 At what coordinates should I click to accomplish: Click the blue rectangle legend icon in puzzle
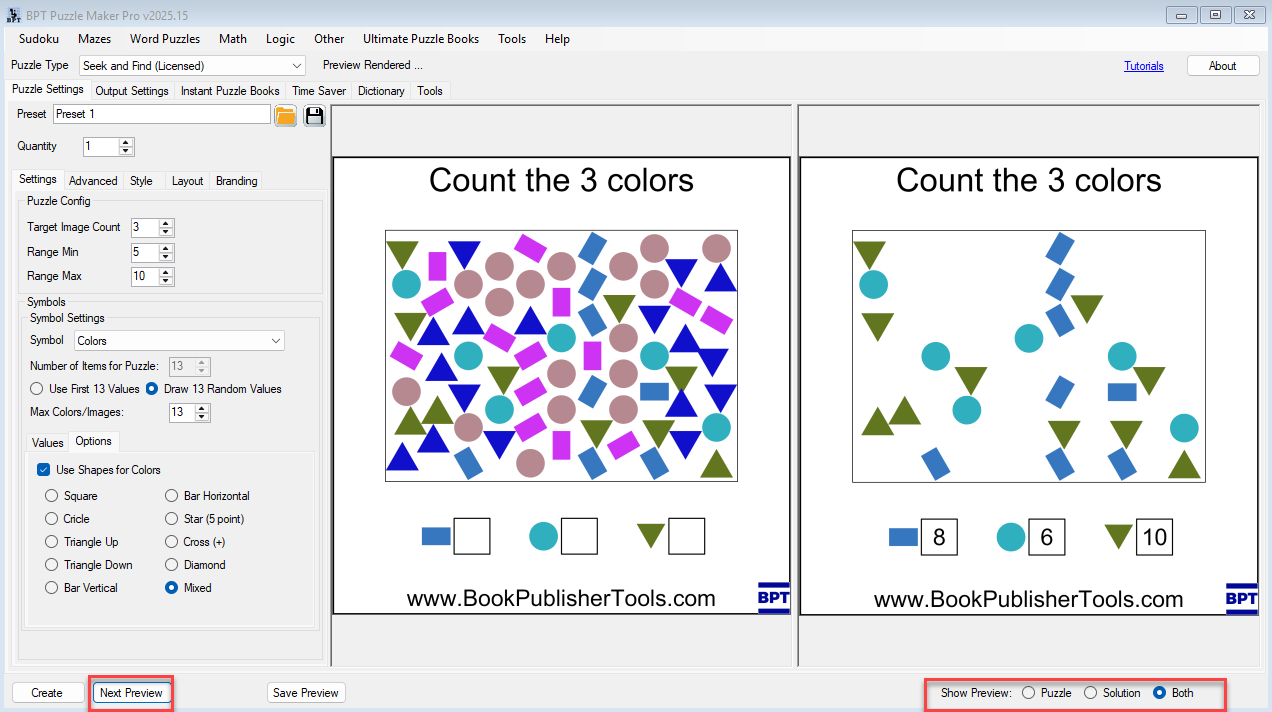point(436,536)
